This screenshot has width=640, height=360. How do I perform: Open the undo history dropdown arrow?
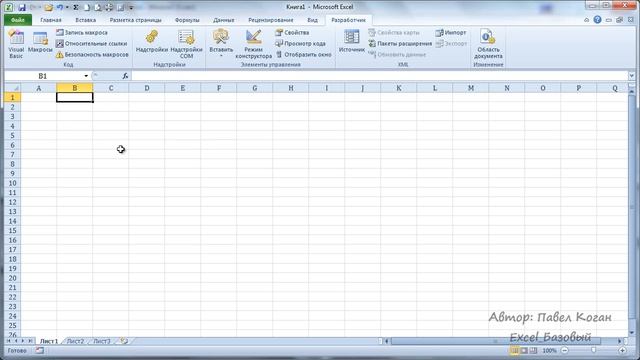pos(67,7)
